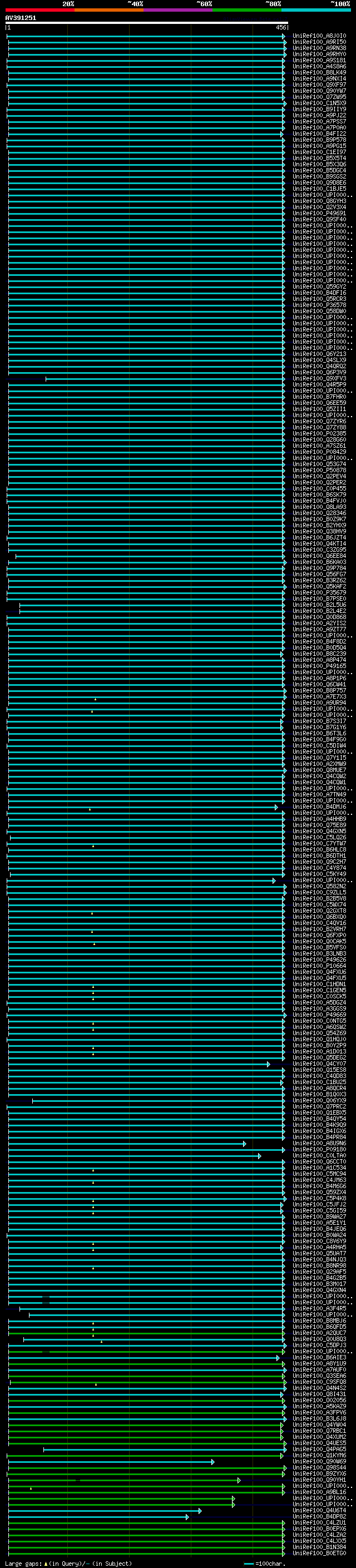Image resolution: width=356 pixels, height=1568 pixels.
Task: Select the UniRef100_B4PR84 label
Action: (x=319, y=1137)
